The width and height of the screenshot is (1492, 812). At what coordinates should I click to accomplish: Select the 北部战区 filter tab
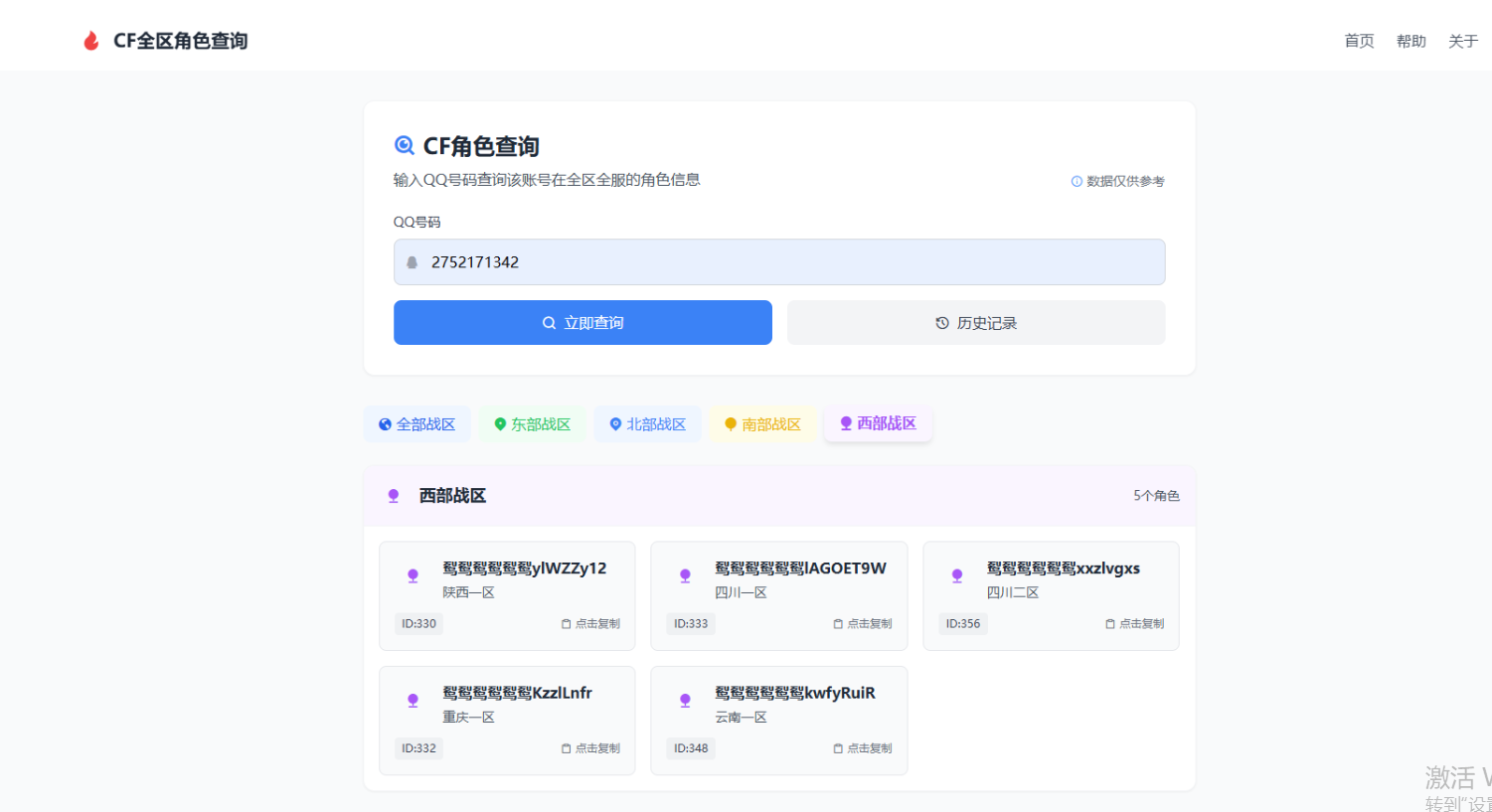(647, 424)
